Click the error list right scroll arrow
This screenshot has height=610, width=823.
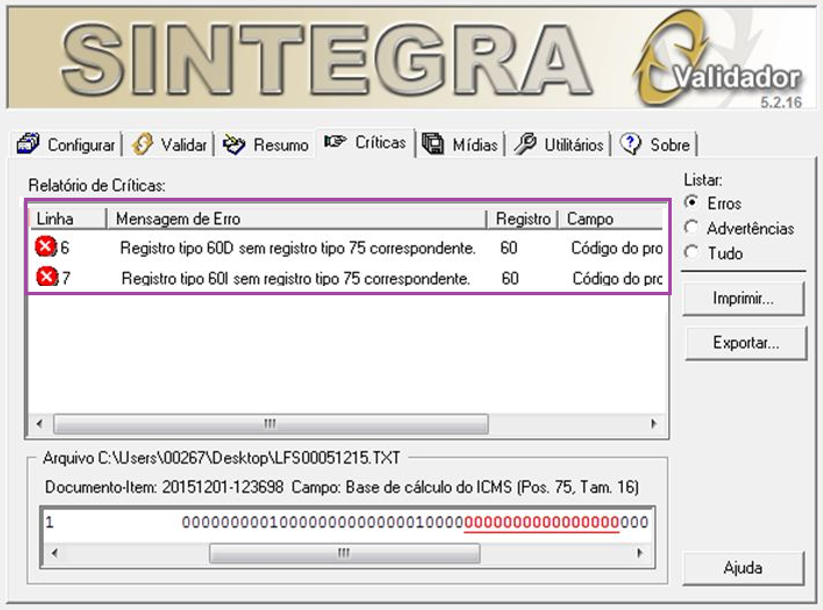(x=653, y=424)
